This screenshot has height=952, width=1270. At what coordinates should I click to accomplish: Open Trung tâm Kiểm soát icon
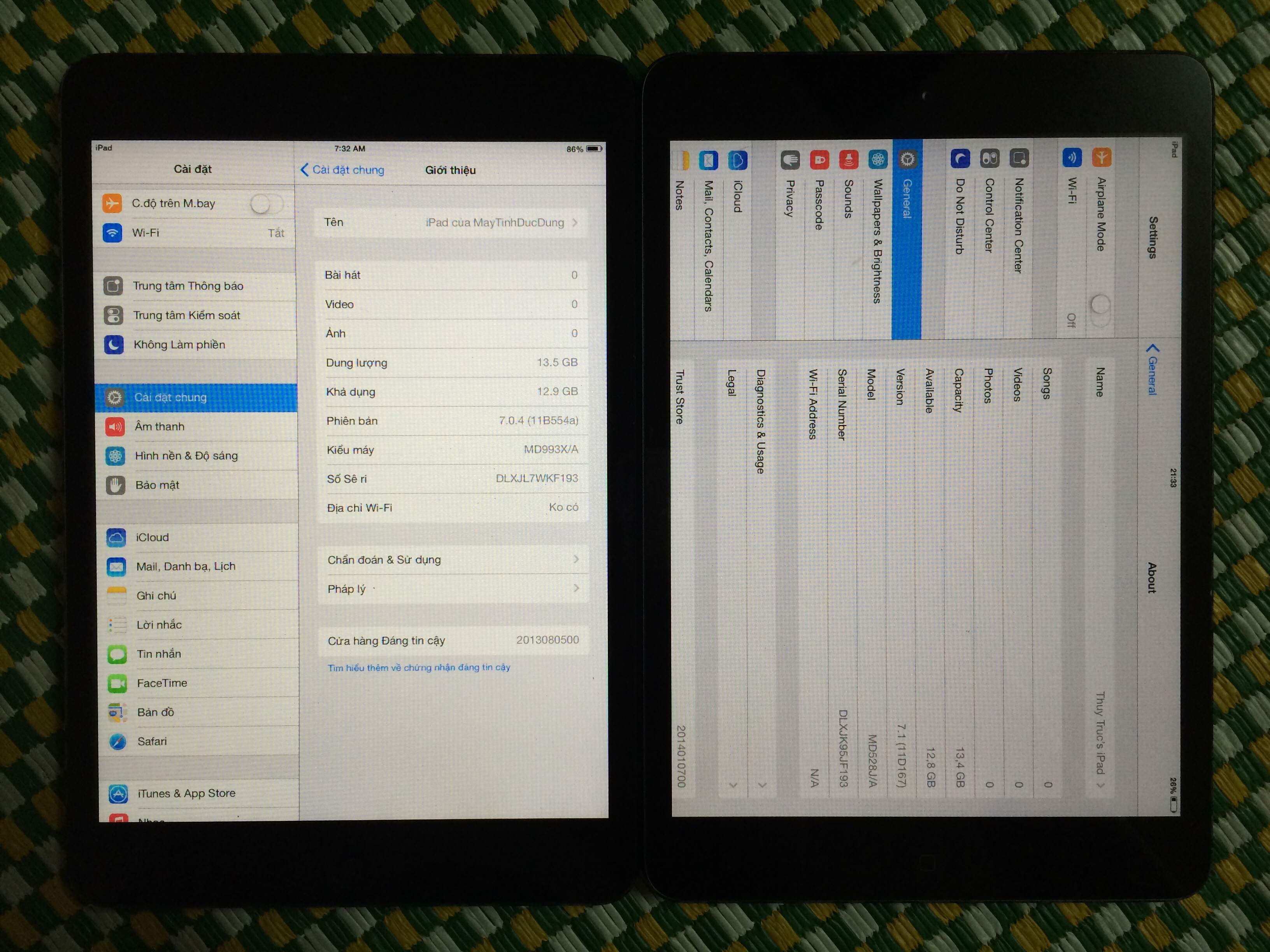[114, 315]
